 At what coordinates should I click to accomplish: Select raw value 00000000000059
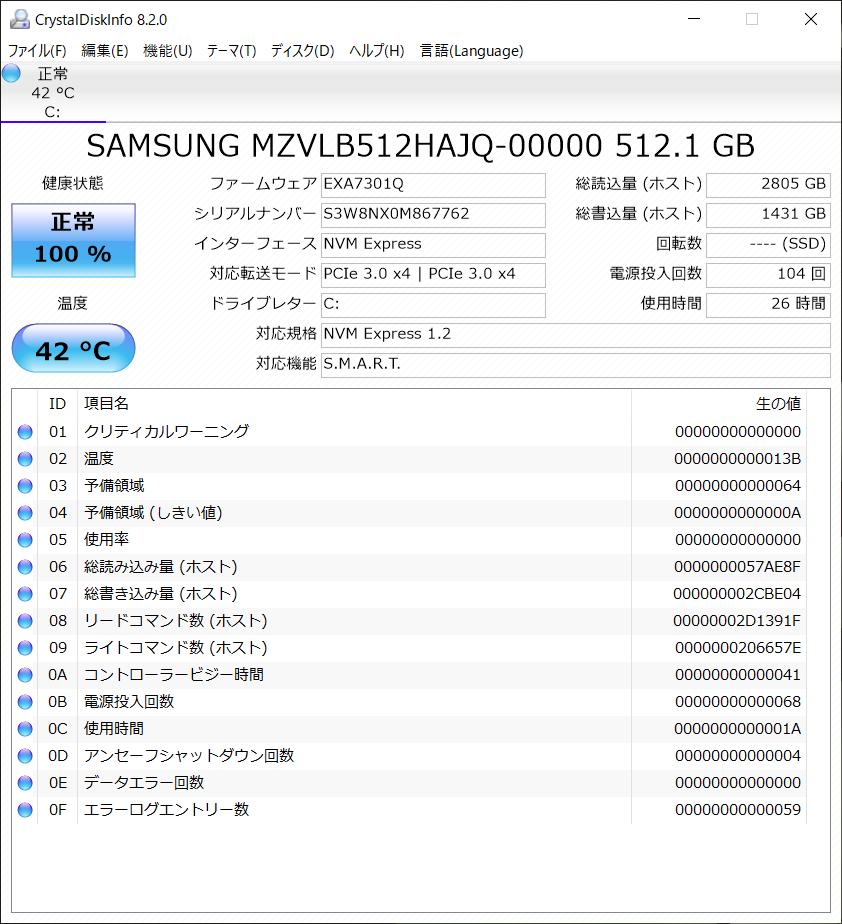pyautogui.click(x=738, y=810)
